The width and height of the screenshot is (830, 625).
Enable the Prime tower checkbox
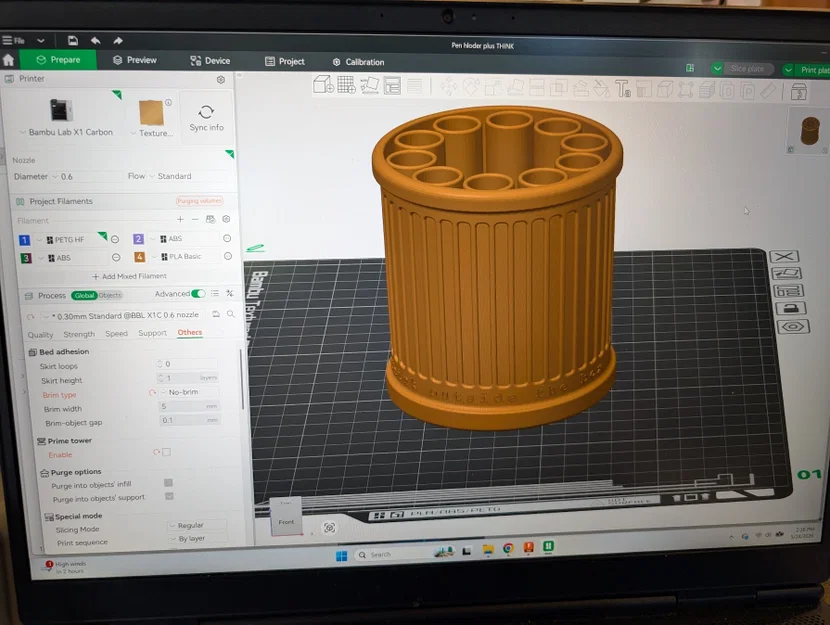click(x=166, y=452)
